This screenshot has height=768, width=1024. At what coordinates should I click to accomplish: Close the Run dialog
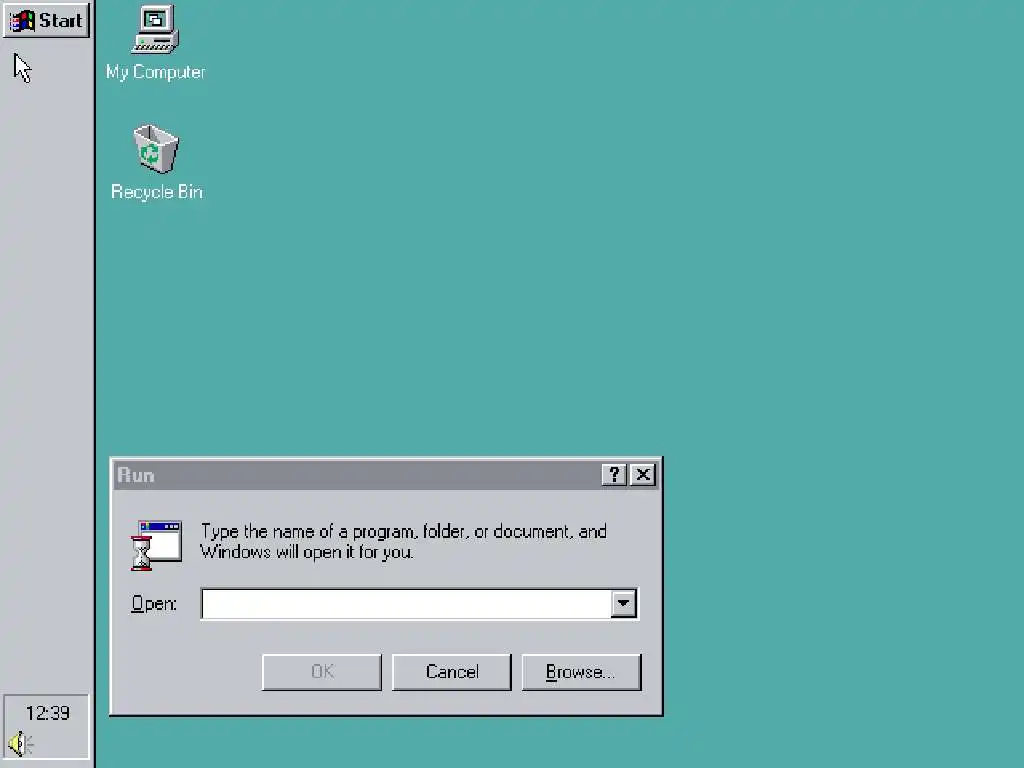click(643, 475)
